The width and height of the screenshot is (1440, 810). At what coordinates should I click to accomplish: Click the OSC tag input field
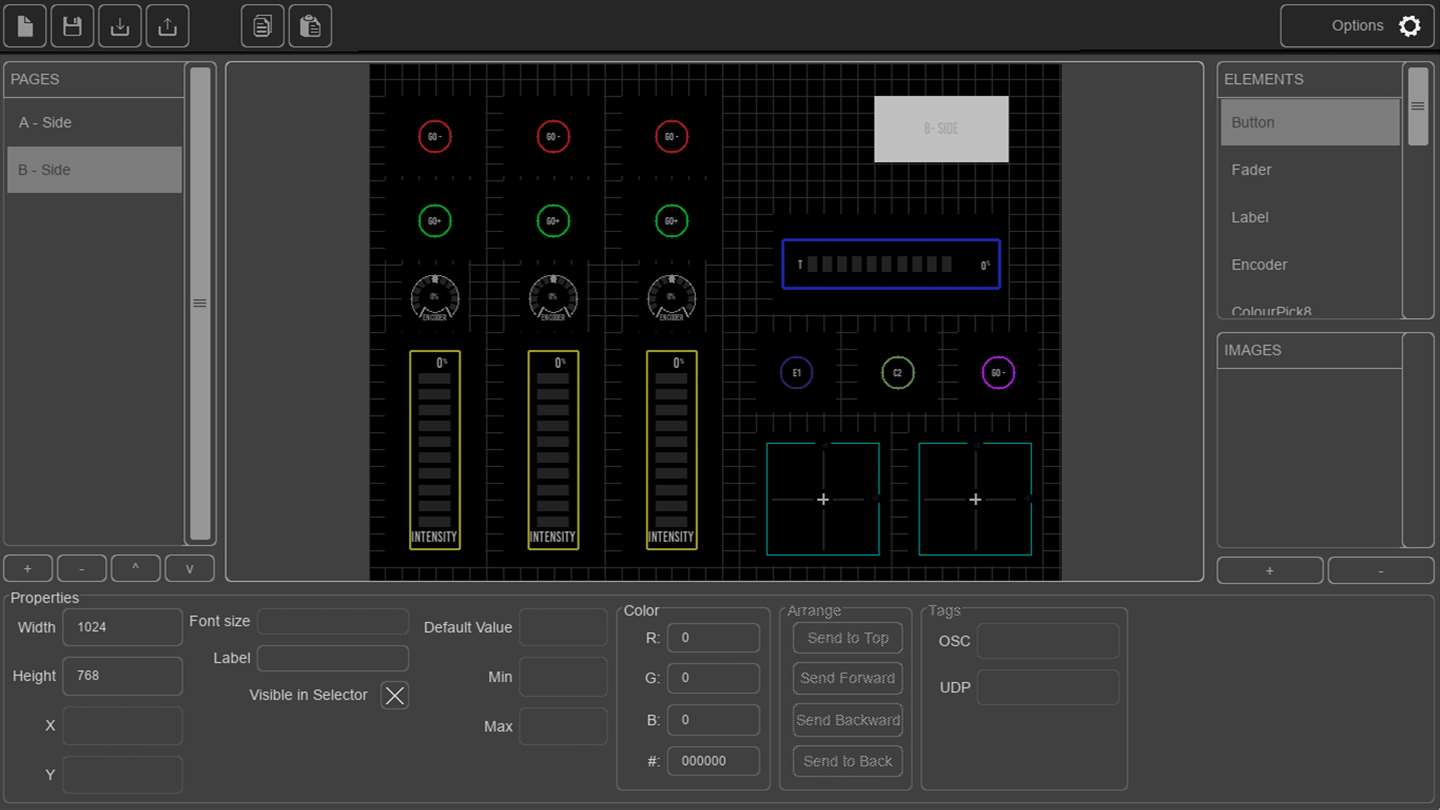1048,641
